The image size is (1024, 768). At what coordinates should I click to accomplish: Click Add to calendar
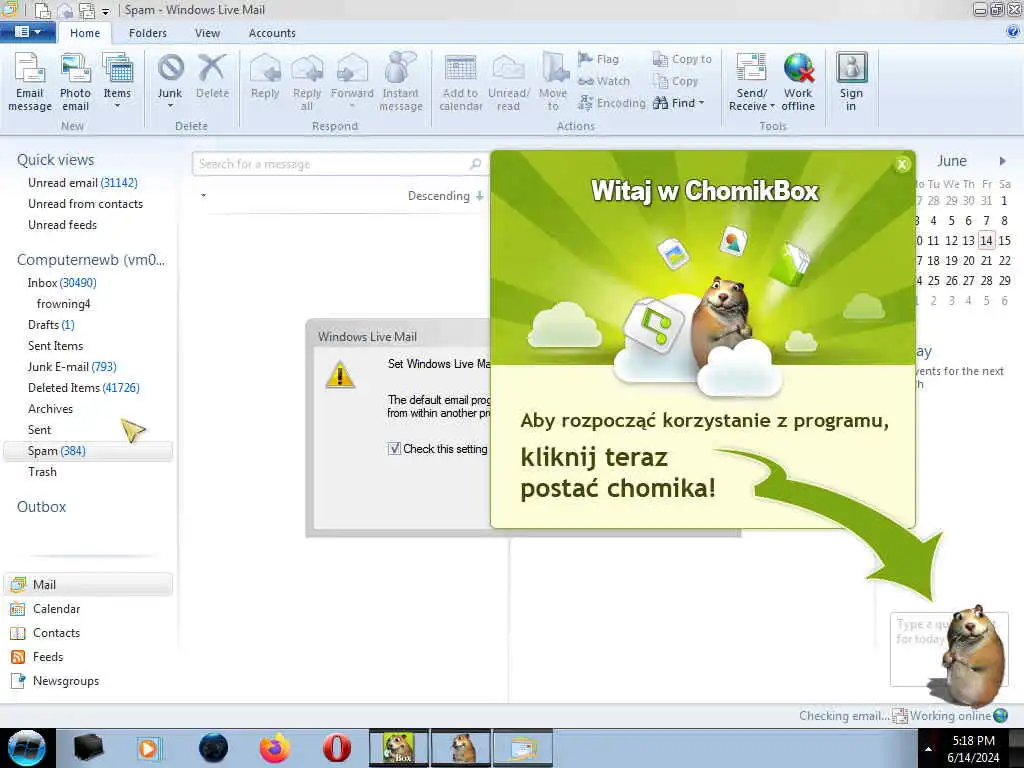point(460,82)
